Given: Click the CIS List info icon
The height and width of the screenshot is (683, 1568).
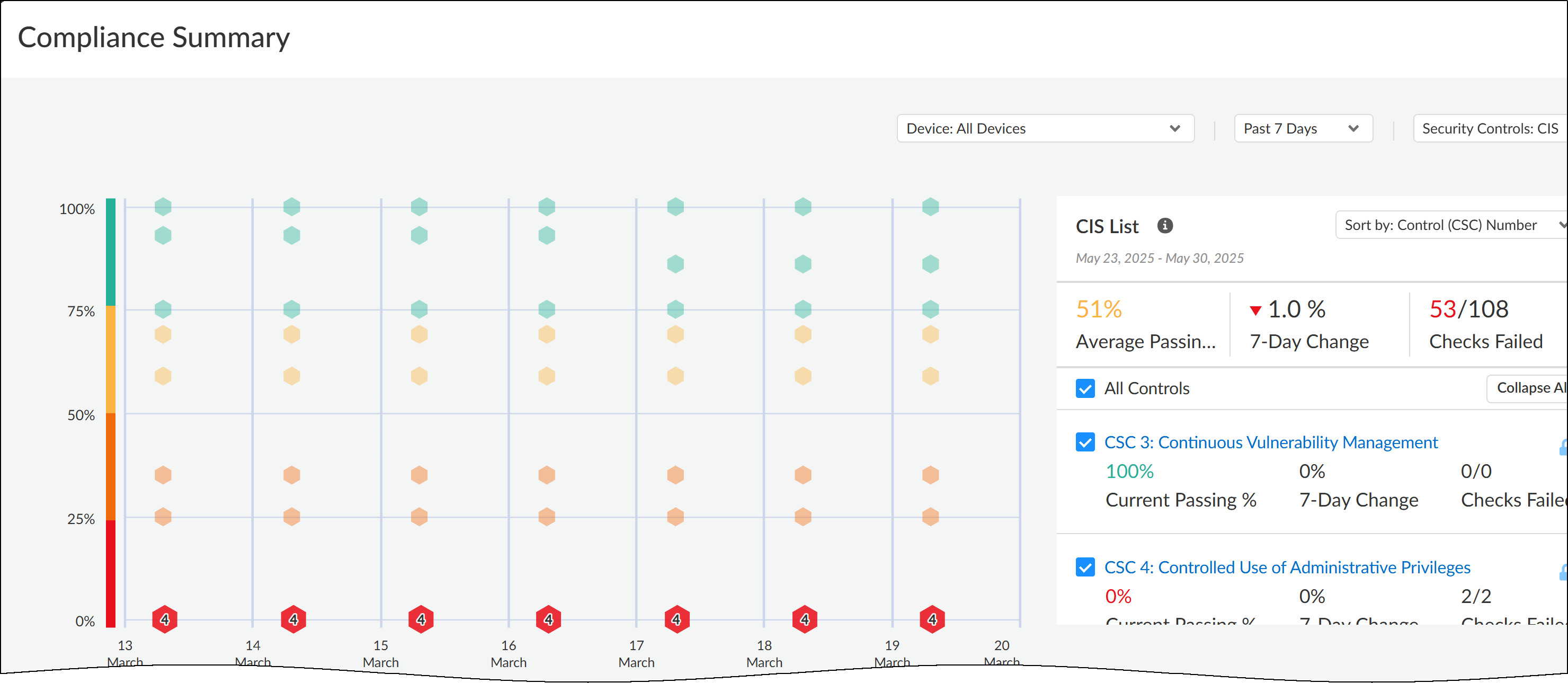Looking at the screenshot, I should [x=1164, y=226].
